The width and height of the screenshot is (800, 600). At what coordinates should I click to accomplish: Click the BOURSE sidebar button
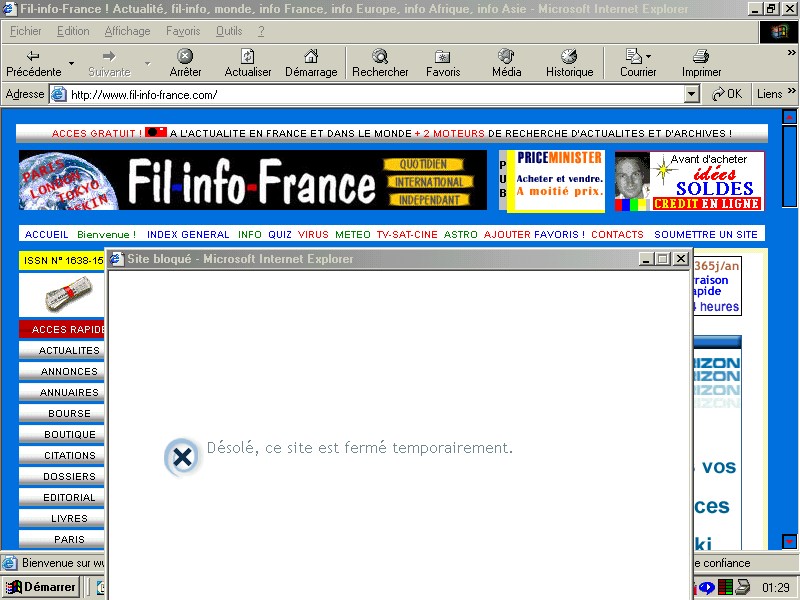tap(62, 413)
